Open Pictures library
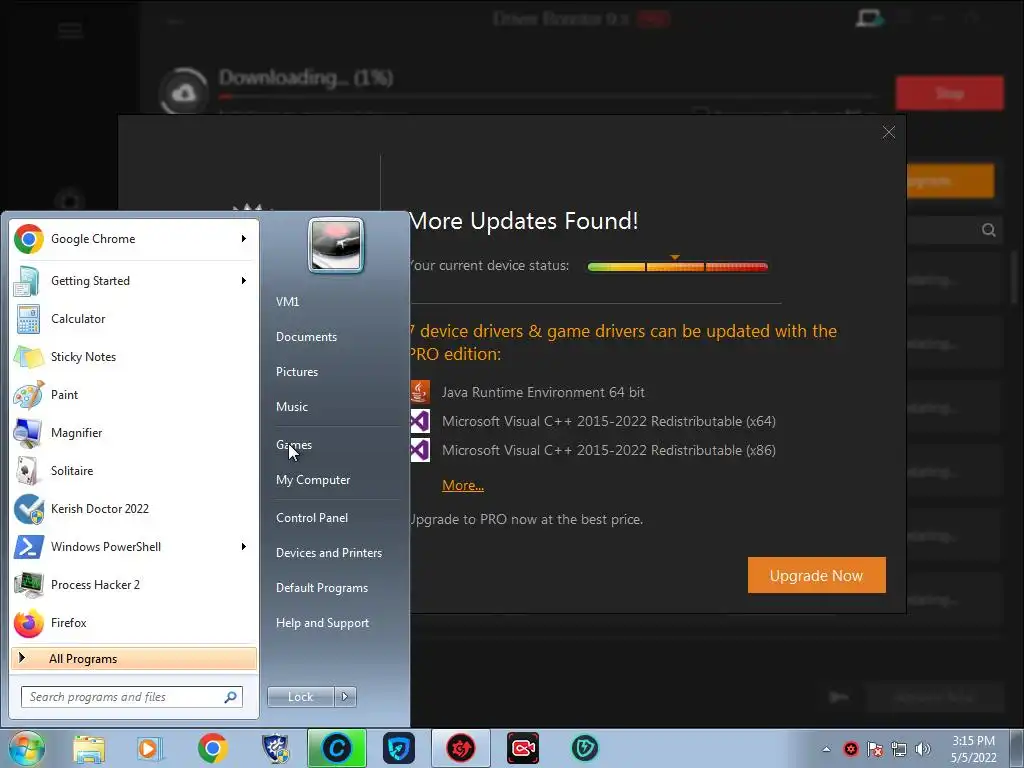 click(x=297, y=372)
